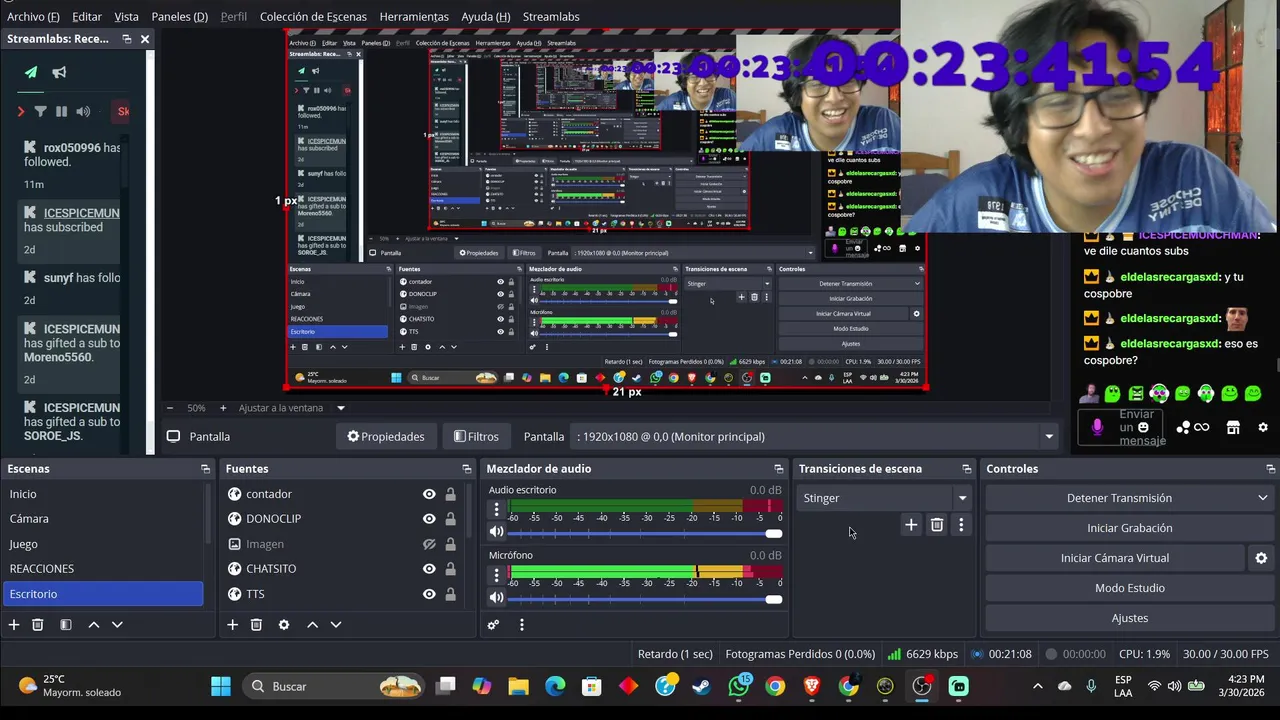Open Micrófono options three-dot button
Image resolution: width=1280 pixels, height=720 pixels.
[496, 574]
